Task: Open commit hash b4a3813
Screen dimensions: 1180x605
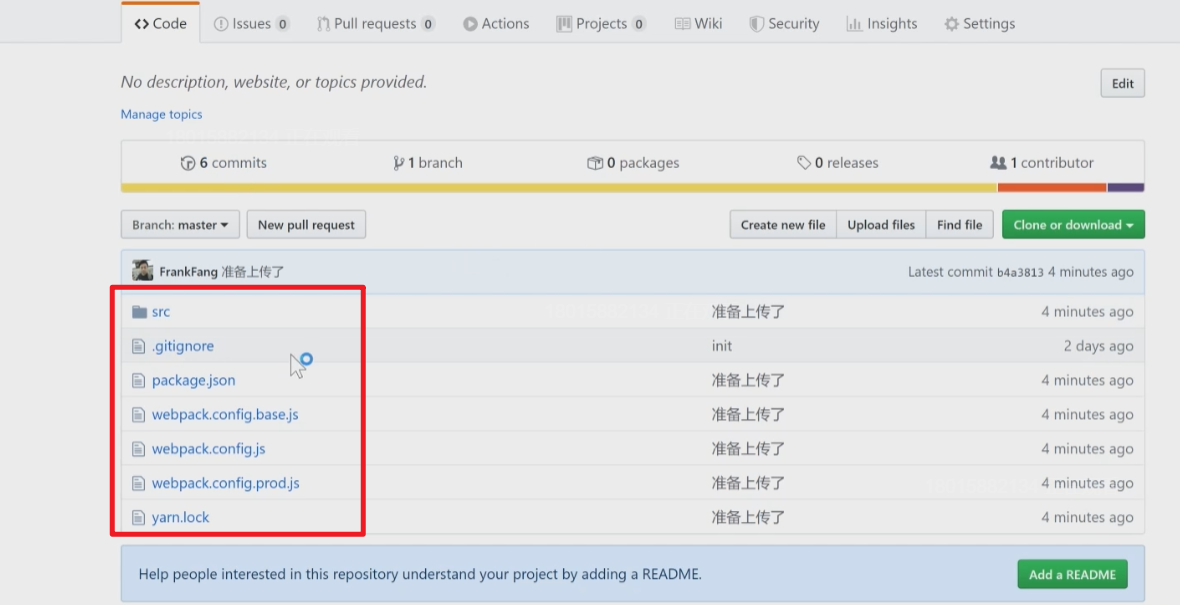Action: [x=1020, y=272]
